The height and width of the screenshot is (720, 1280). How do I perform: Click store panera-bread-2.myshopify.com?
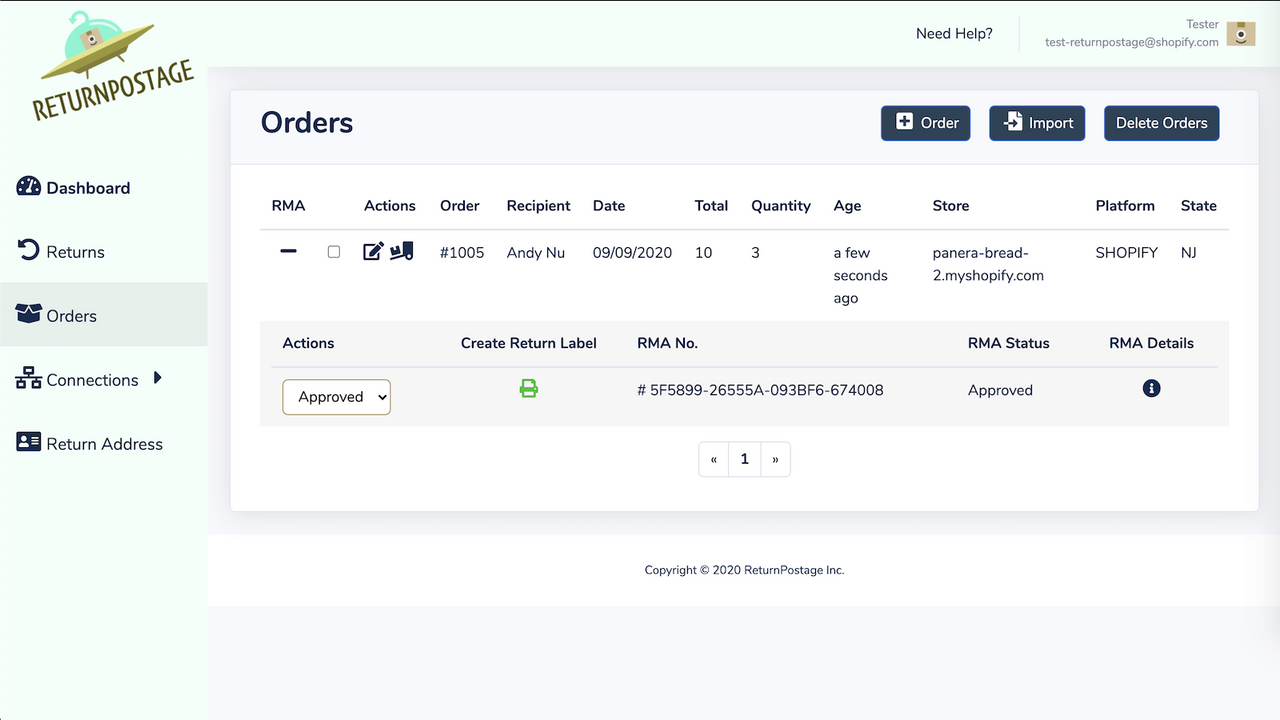[988, 264]
